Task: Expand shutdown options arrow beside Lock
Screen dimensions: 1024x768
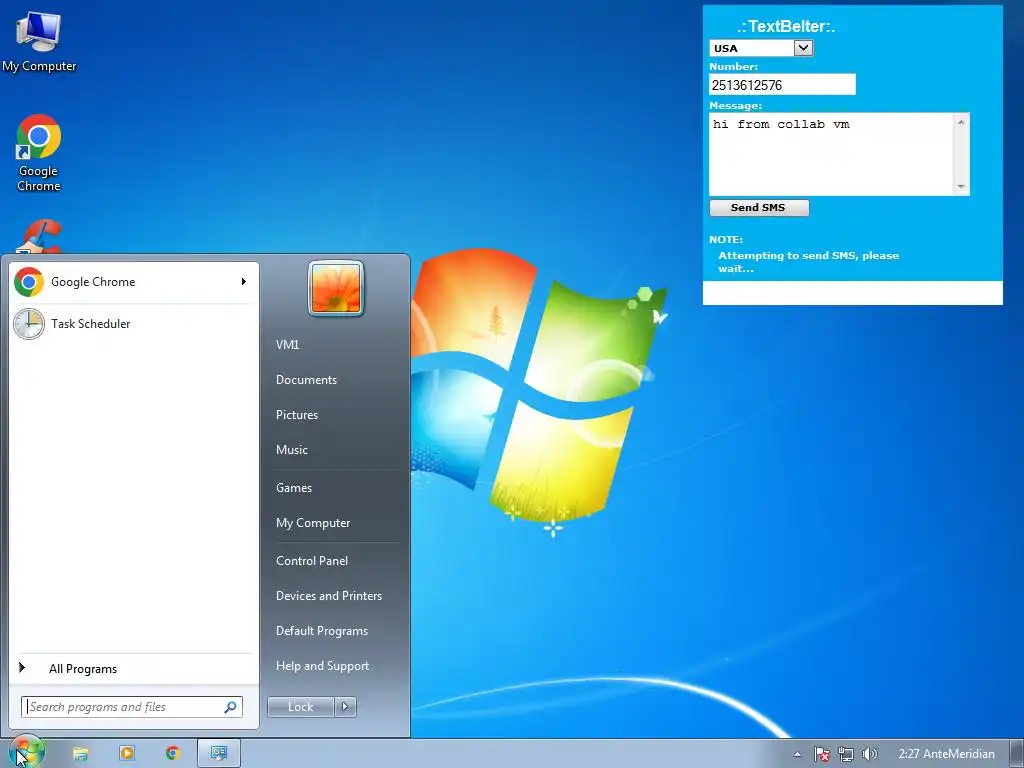Action: tap(345, 707)
